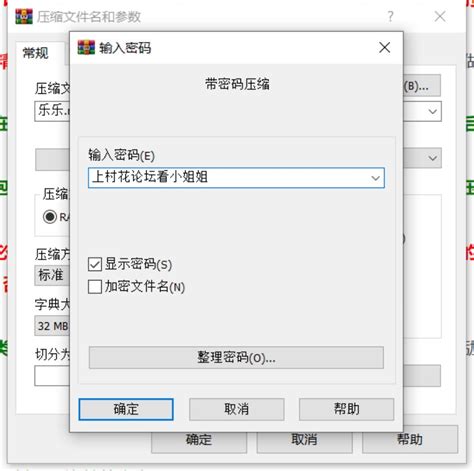This screenshot has height=471, width=474.
Task: Select the RAR format radio button
Action: (x=50, y=217)
